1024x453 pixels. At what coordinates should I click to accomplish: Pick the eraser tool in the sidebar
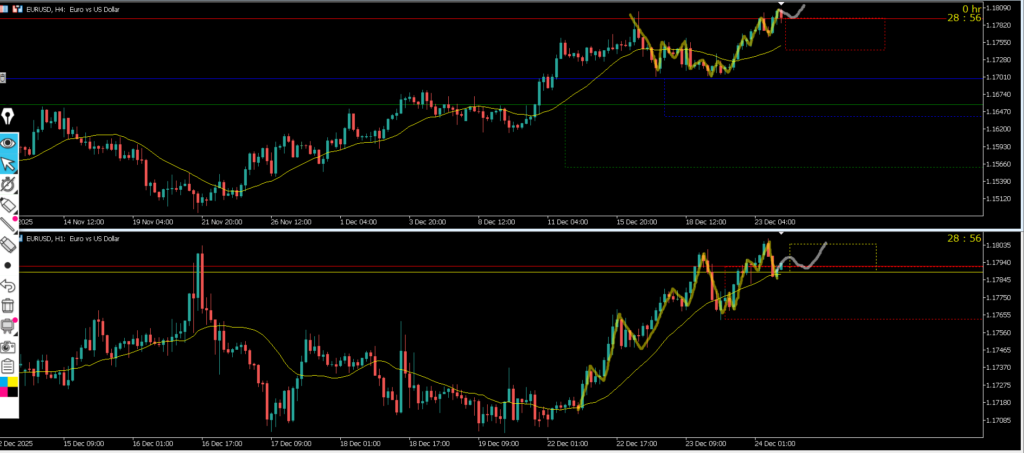pos(8,244)
